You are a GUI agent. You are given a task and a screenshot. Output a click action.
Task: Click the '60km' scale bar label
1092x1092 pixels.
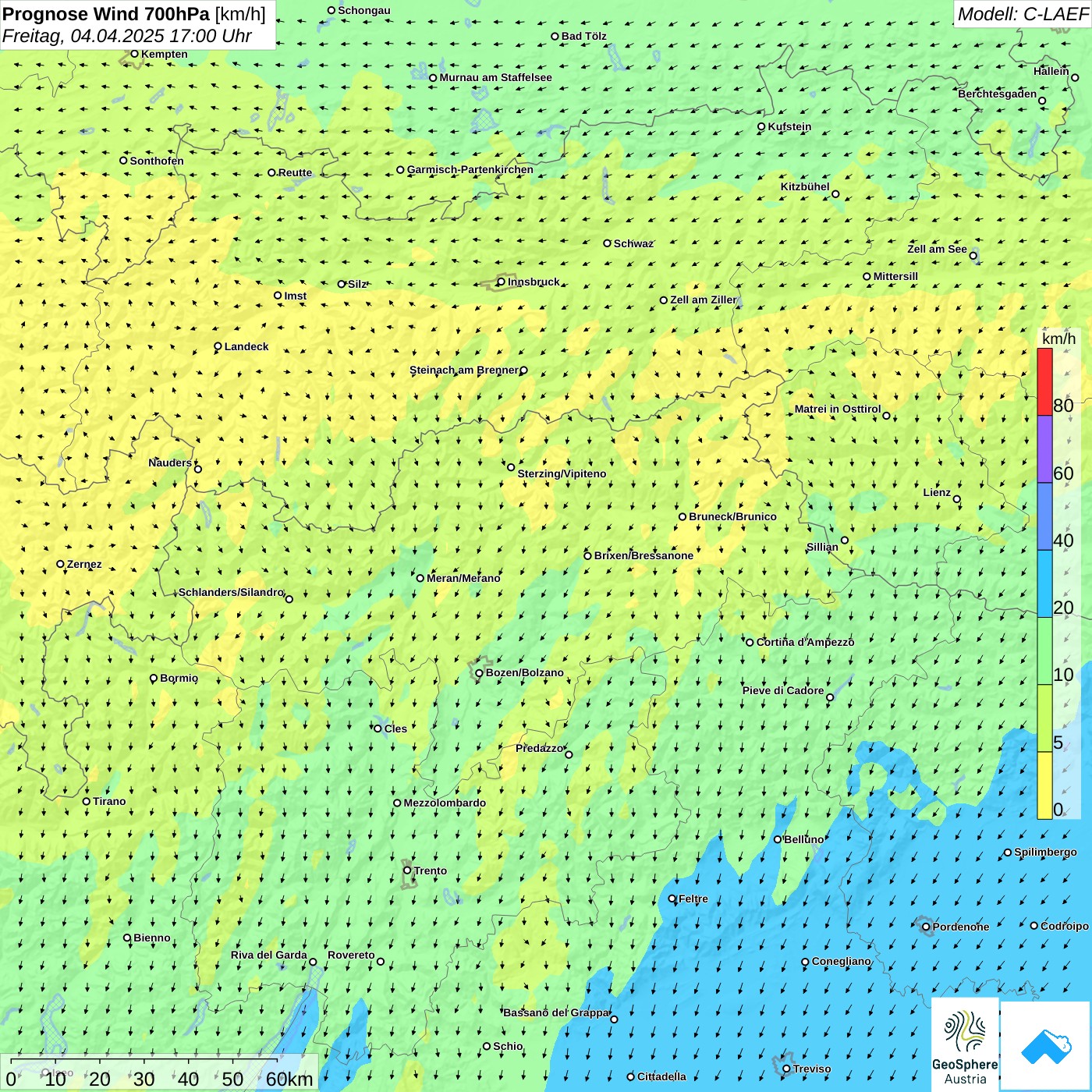click(289, 1079)
